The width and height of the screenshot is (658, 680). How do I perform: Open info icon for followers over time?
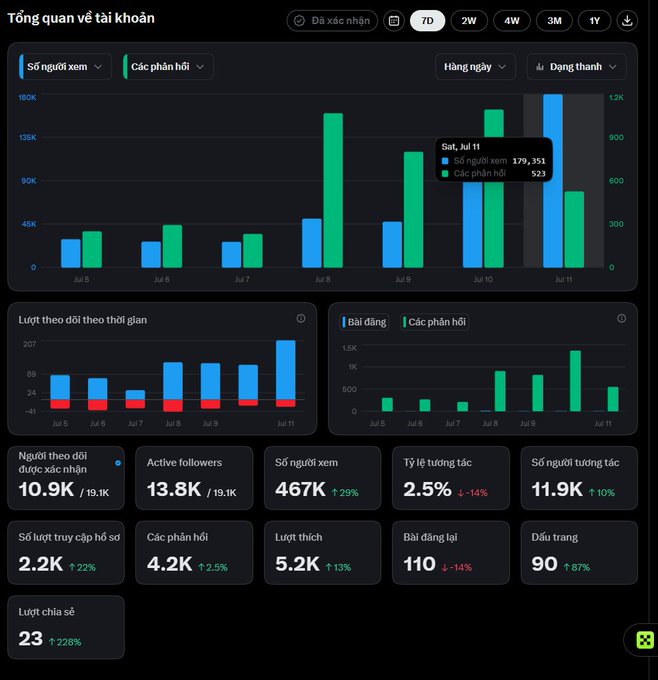click(x=301, y=318)
